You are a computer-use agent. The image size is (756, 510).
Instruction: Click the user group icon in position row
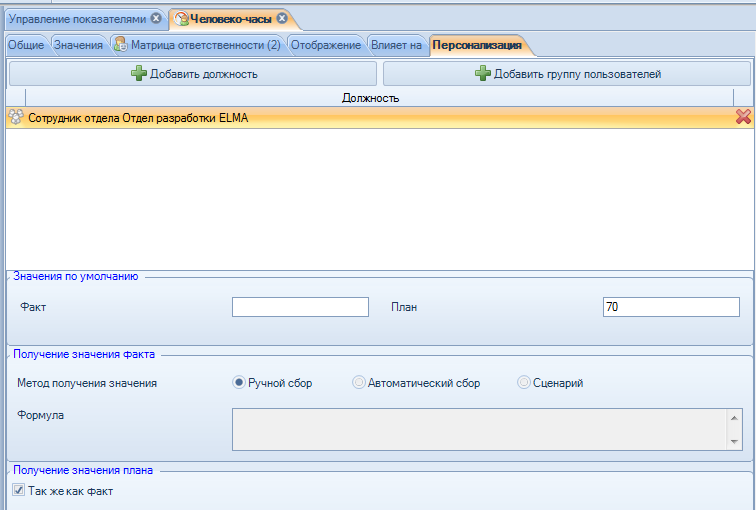click(16, 117)
